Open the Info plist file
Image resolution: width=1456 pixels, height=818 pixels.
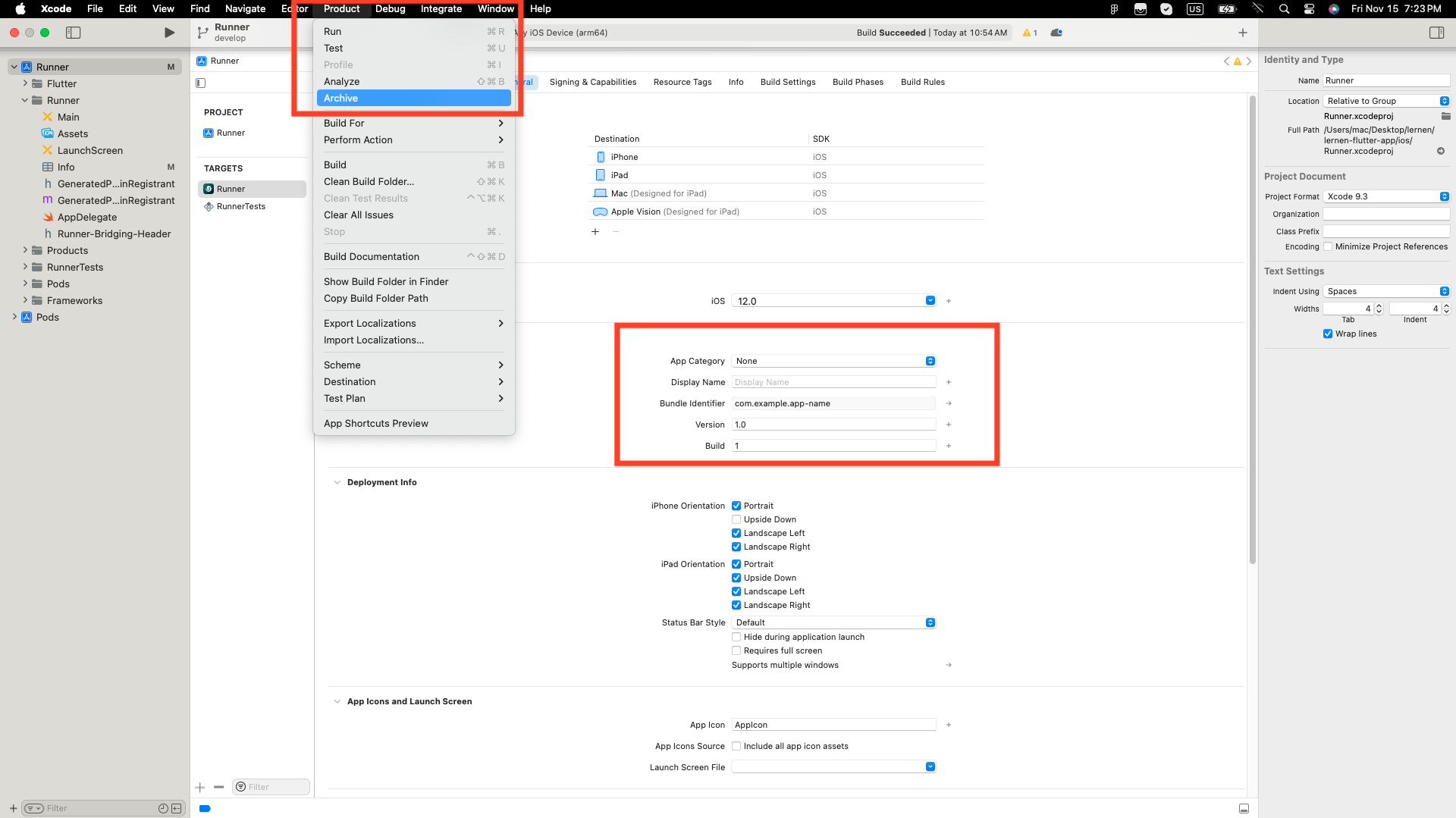click(x=66, y=167)
